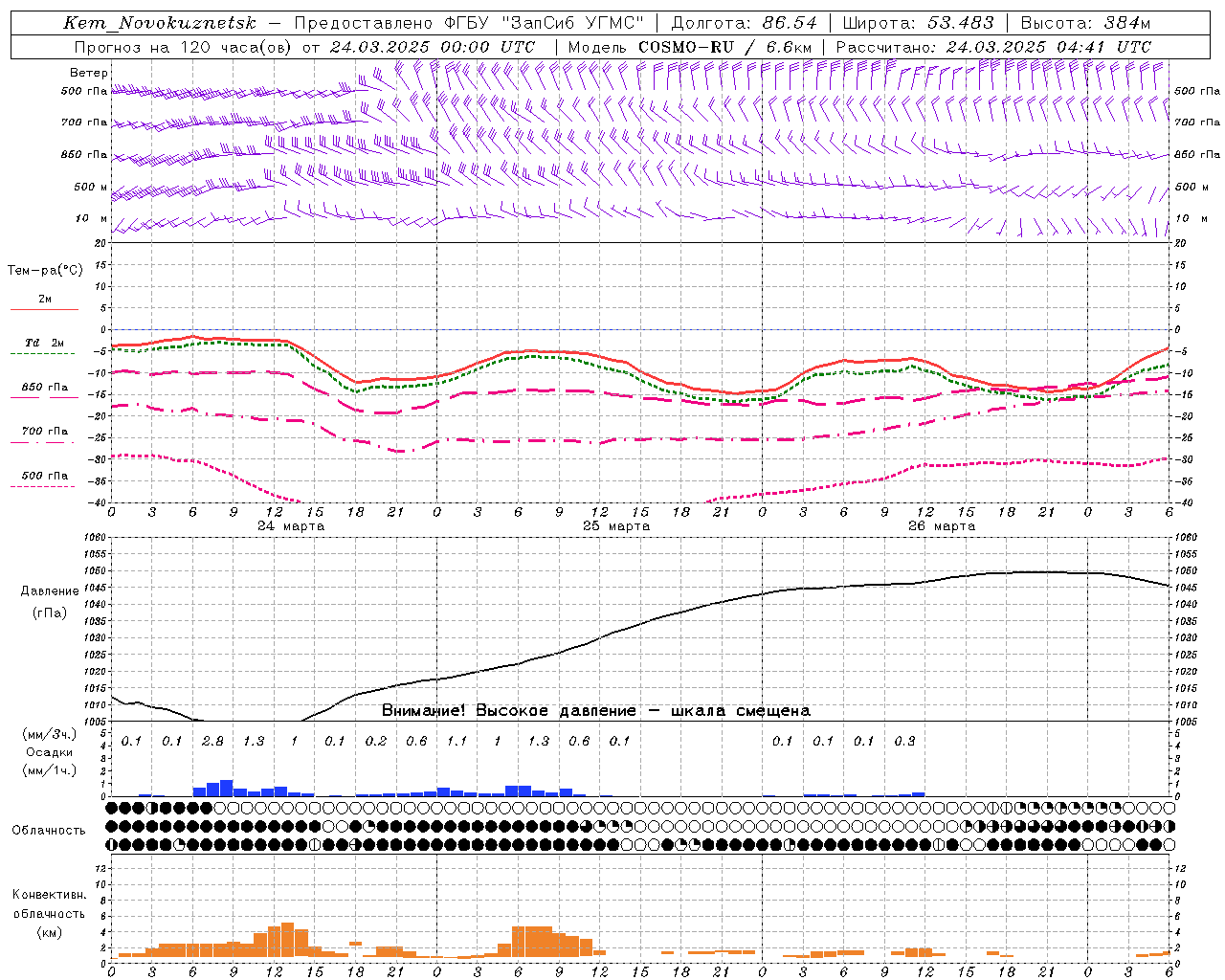Screen dimensions: 1225x980
Task: Click the Прогноз на 120 часа(ов) header text
Action: [185, 47]
